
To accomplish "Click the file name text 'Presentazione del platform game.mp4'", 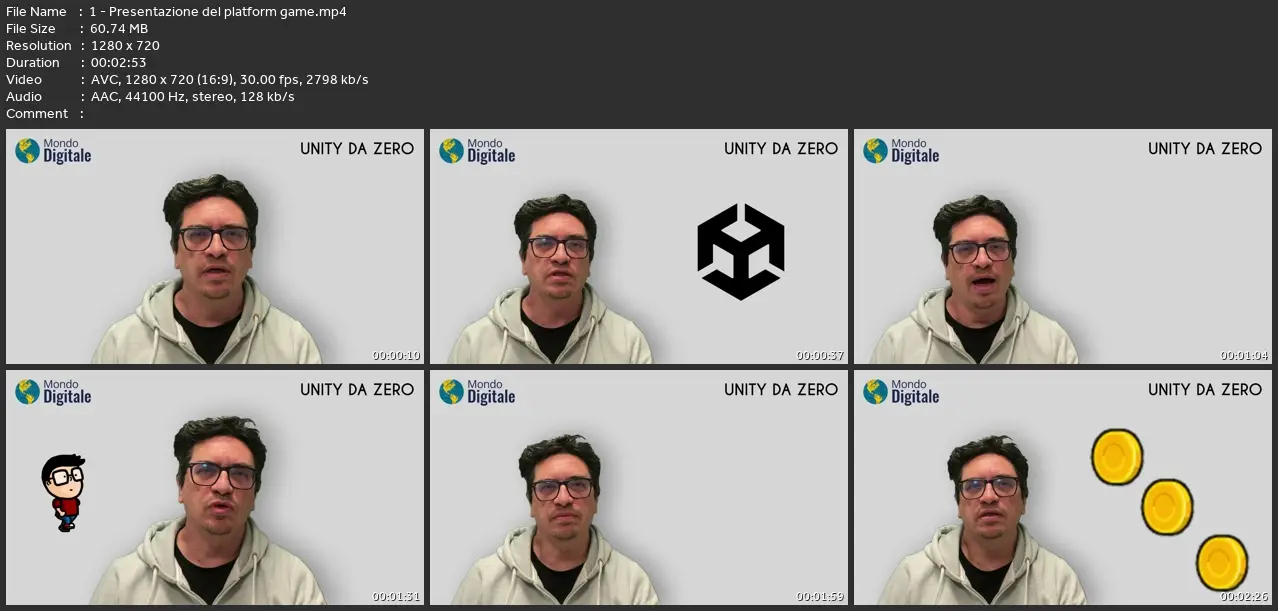I will point(225,12).
